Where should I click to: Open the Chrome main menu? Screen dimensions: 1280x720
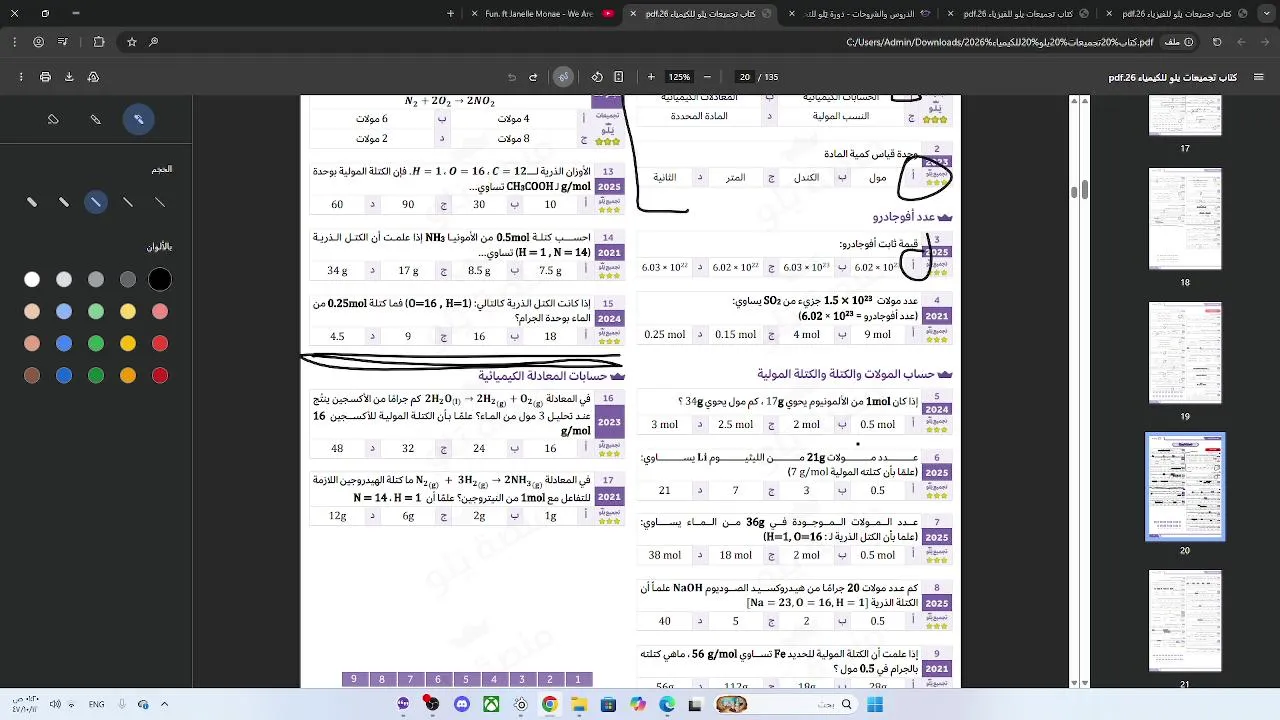(14, 42)
